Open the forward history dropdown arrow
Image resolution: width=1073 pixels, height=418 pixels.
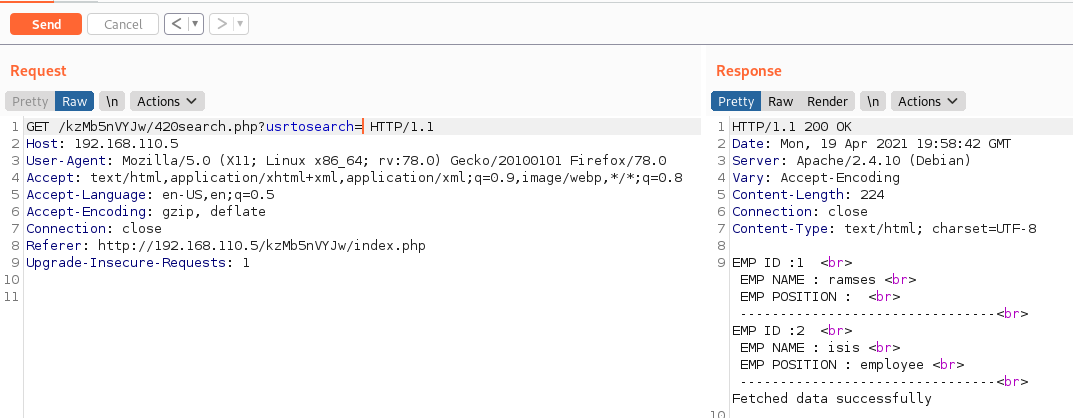click(x=240, y=24)
